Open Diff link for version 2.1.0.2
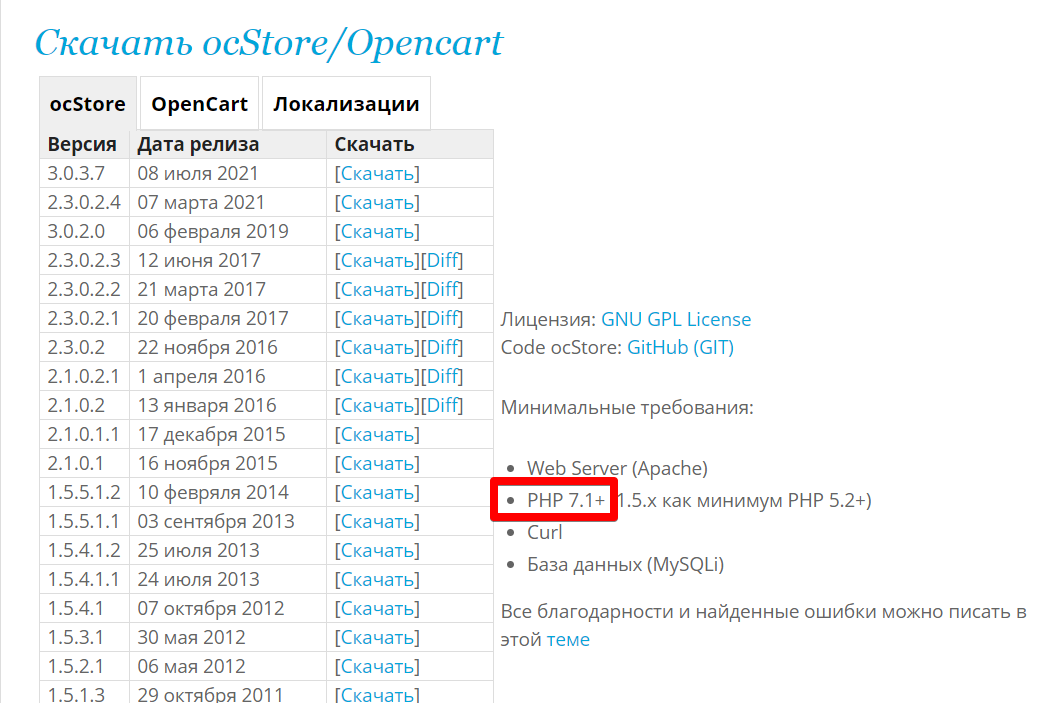 click(x=442, y=406)
